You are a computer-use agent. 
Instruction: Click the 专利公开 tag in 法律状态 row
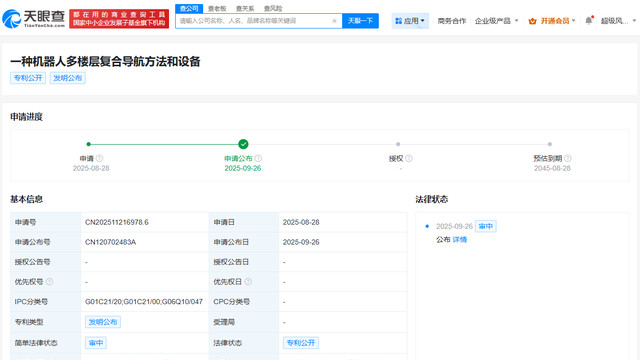301,343
